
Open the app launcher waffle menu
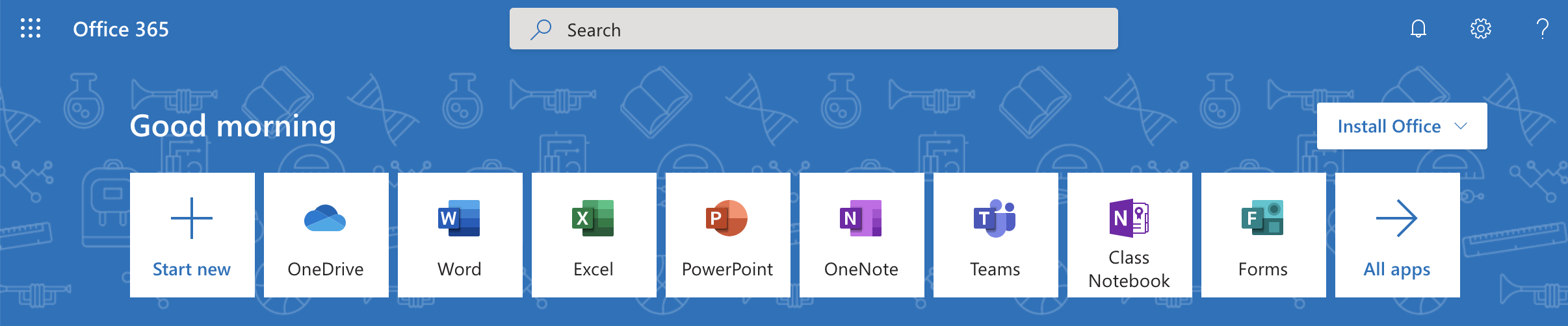click(x=31, y=29)
